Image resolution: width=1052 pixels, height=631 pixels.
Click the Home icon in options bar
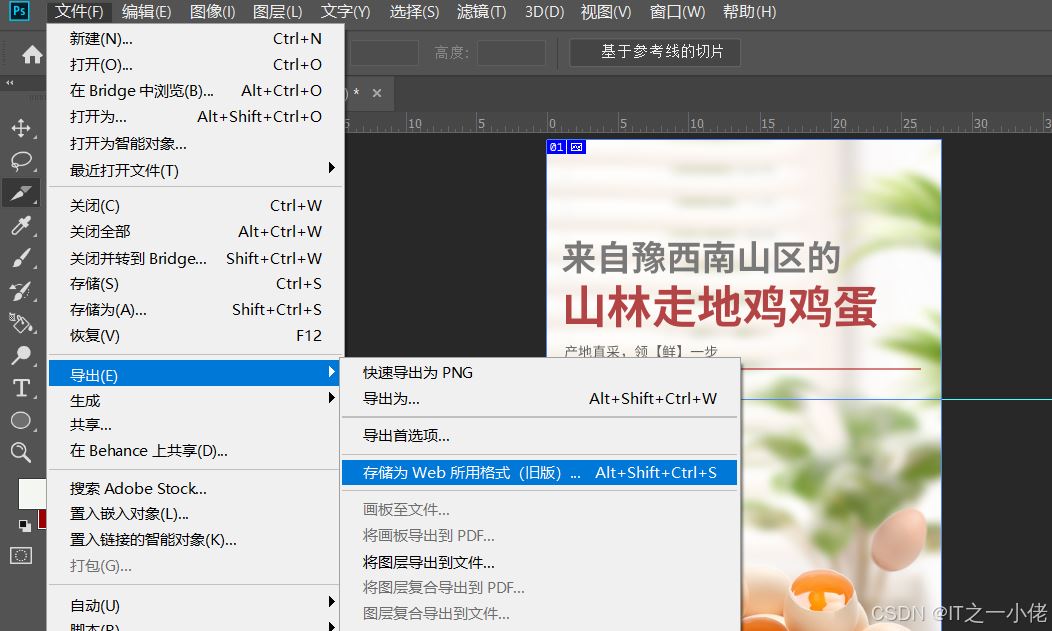[32, 55]
